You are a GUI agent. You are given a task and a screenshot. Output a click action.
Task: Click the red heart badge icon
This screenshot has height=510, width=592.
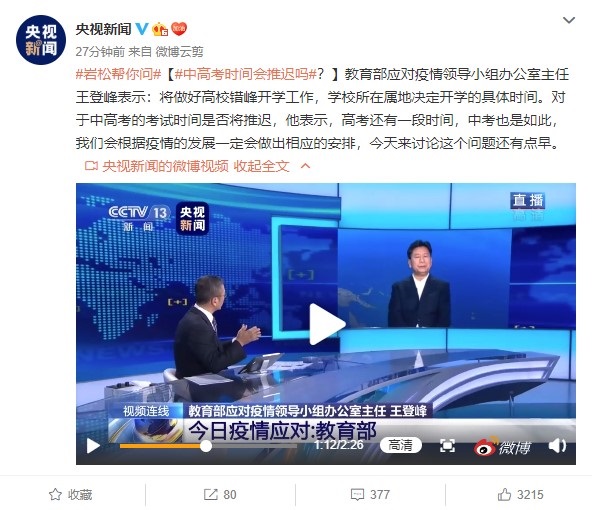point(179,29)
